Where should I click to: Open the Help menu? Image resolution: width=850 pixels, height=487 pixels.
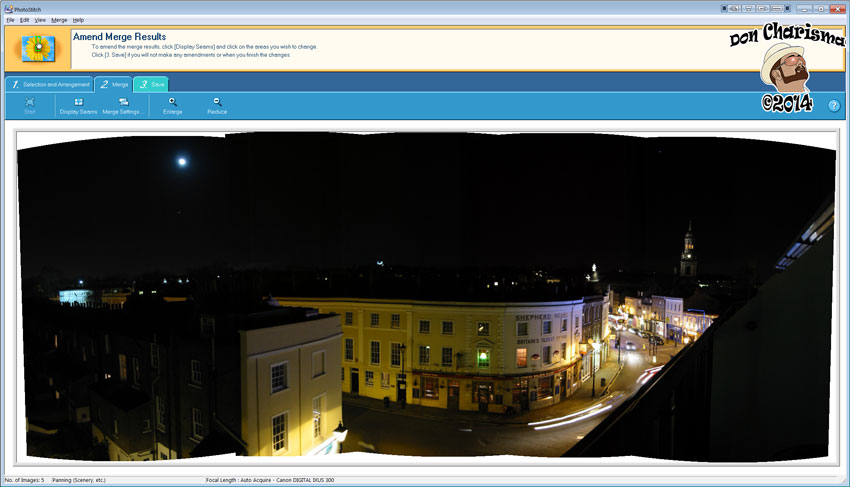click(x=78, y=20)
